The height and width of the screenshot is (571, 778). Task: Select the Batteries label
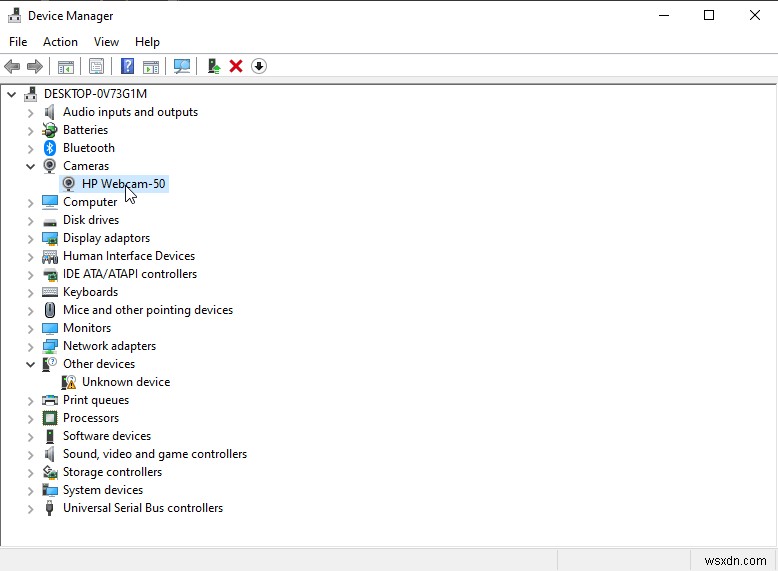point(85,130)
